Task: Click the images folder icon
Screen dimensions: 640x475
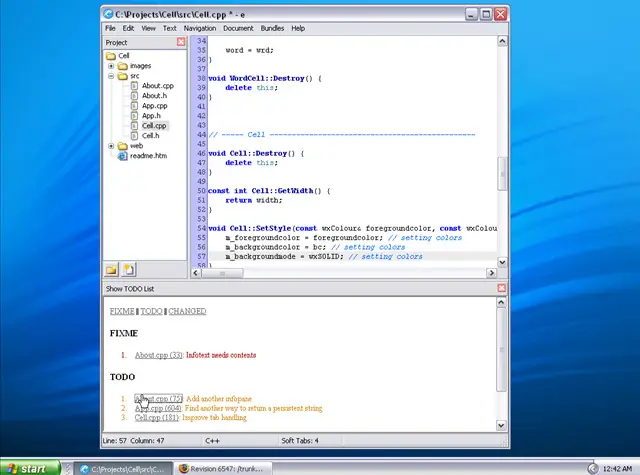Action: [122, 66]
